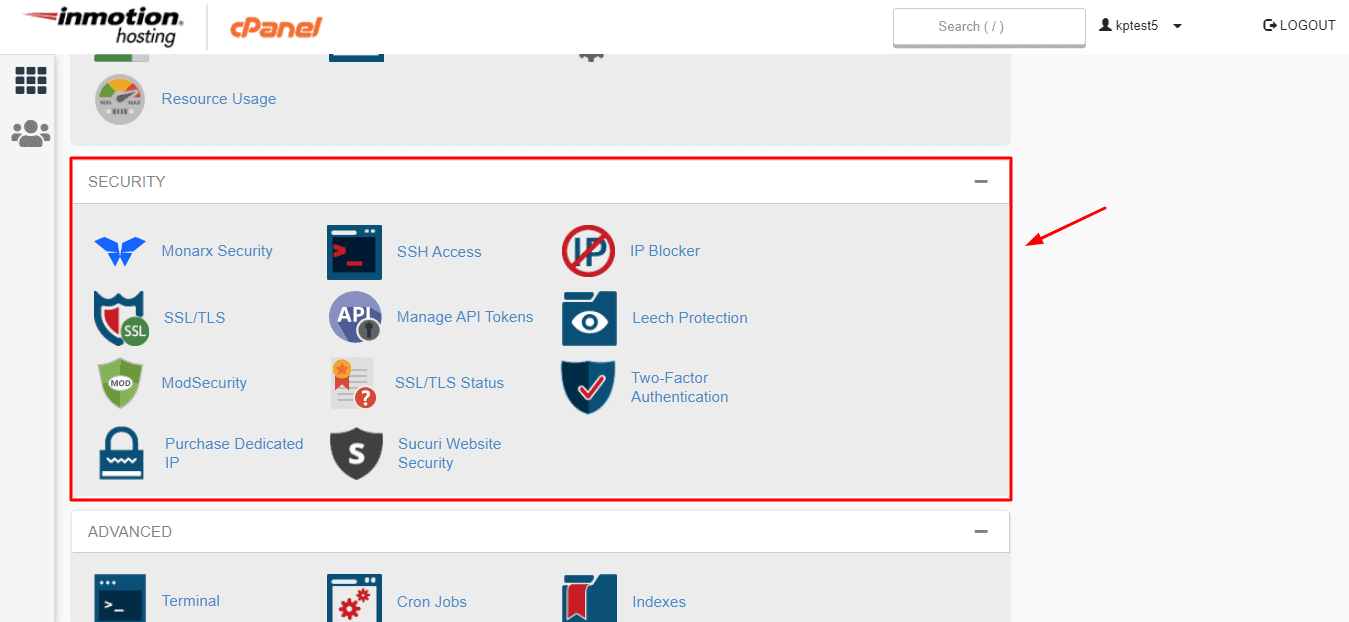Collapse the Advanced section
Viewport: 1349px width, 622px height.
(981, 531)
